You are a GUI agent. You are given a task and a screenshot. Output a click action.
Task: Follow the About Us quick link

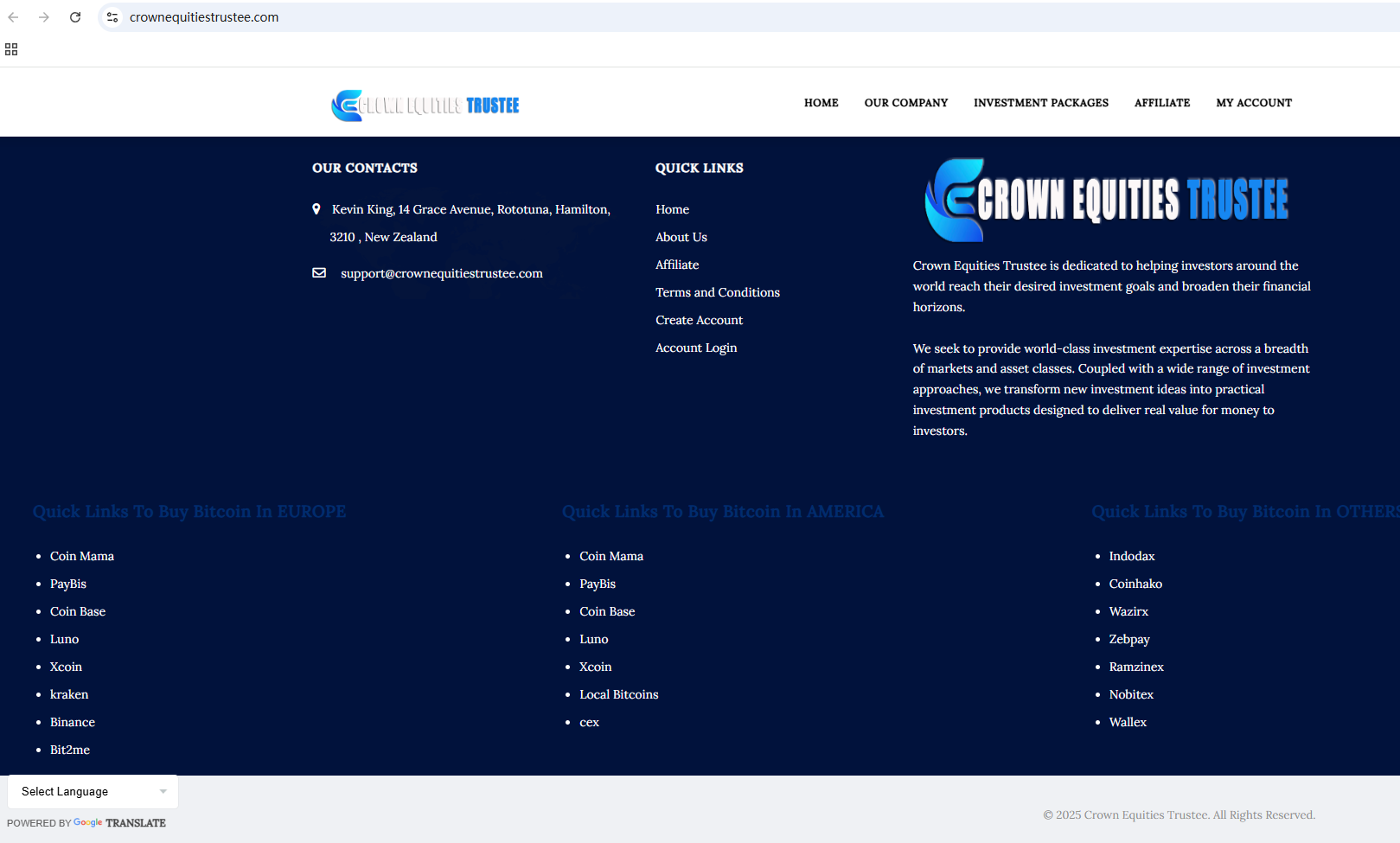681,237
